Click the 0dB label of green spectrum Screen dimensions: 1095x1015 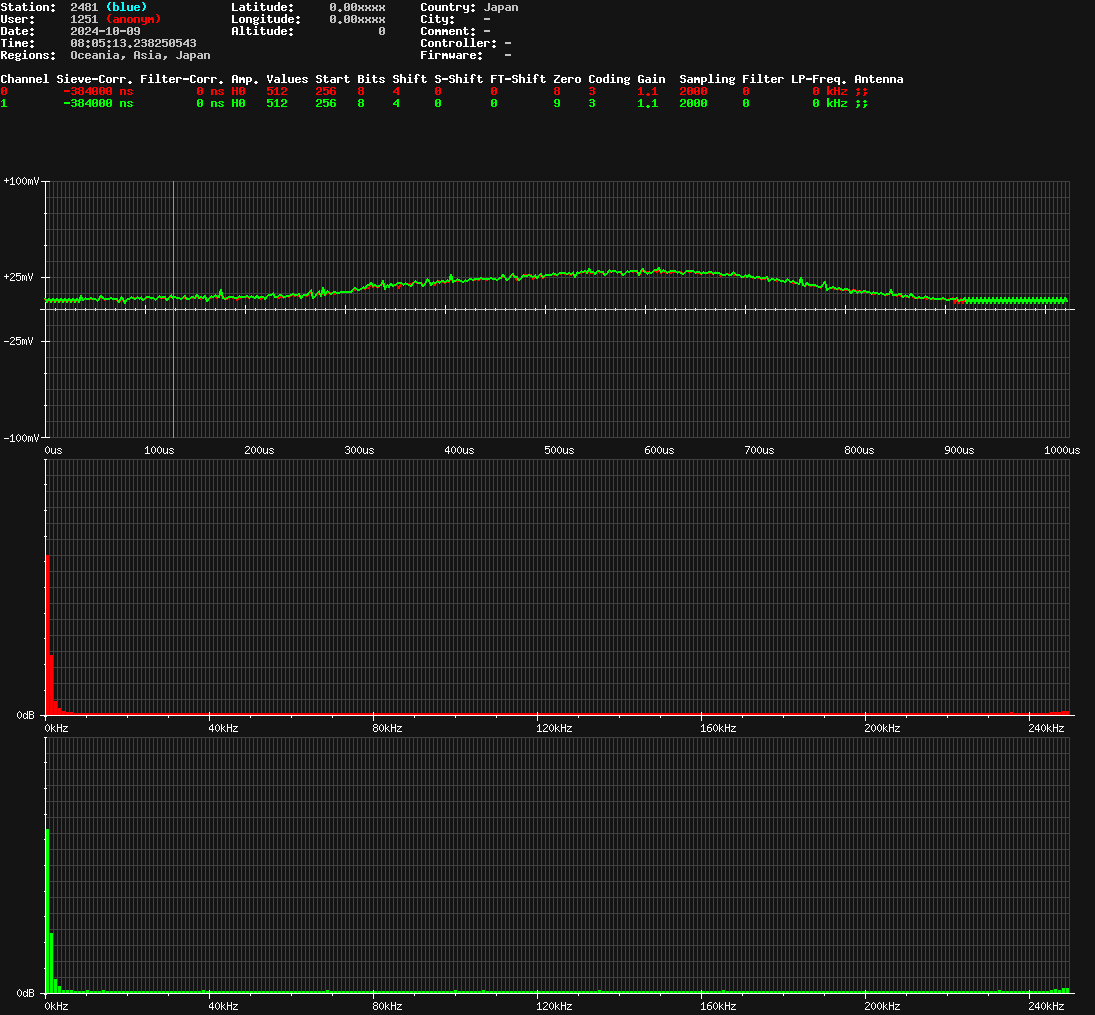coord(25,993)
